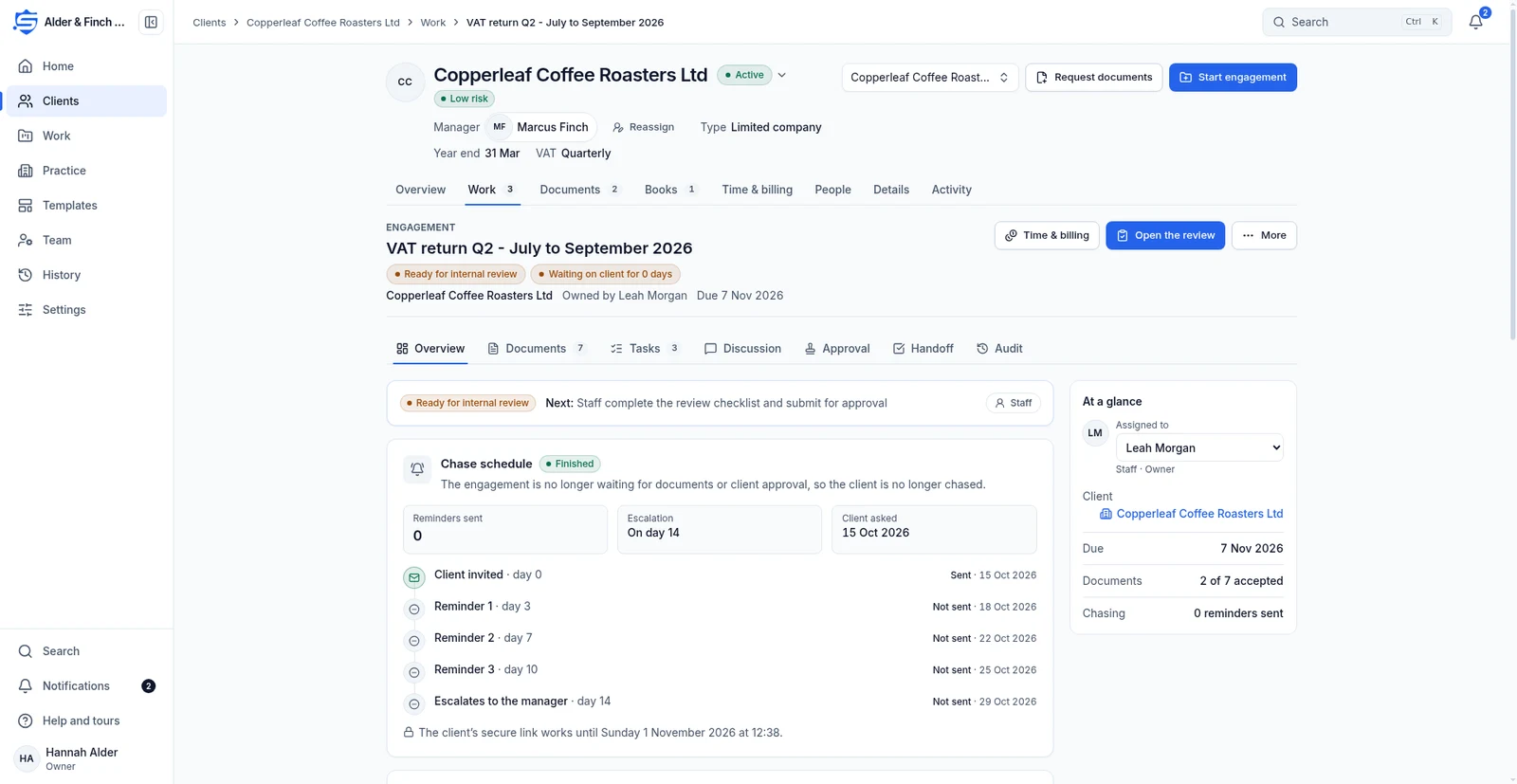1517x784 pixels.
Task: Open the Copperleaf Coffee Roast... client switcher
Action: [x=930, y=78]
